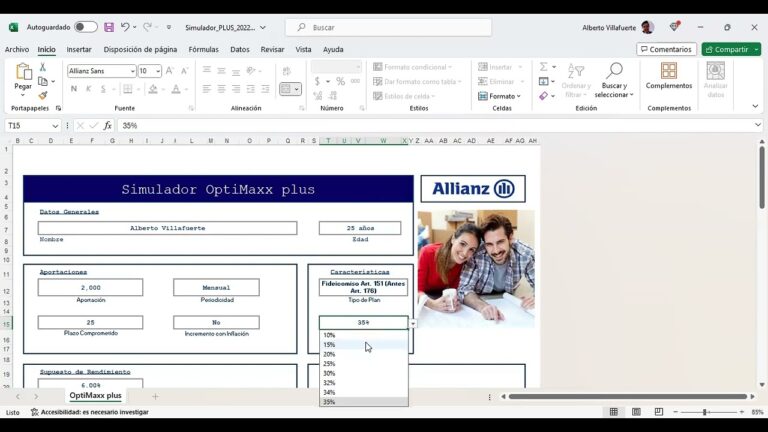Select 20% in the dropdown list
Viewport: 768px width, 432px height.
point(363,354)
